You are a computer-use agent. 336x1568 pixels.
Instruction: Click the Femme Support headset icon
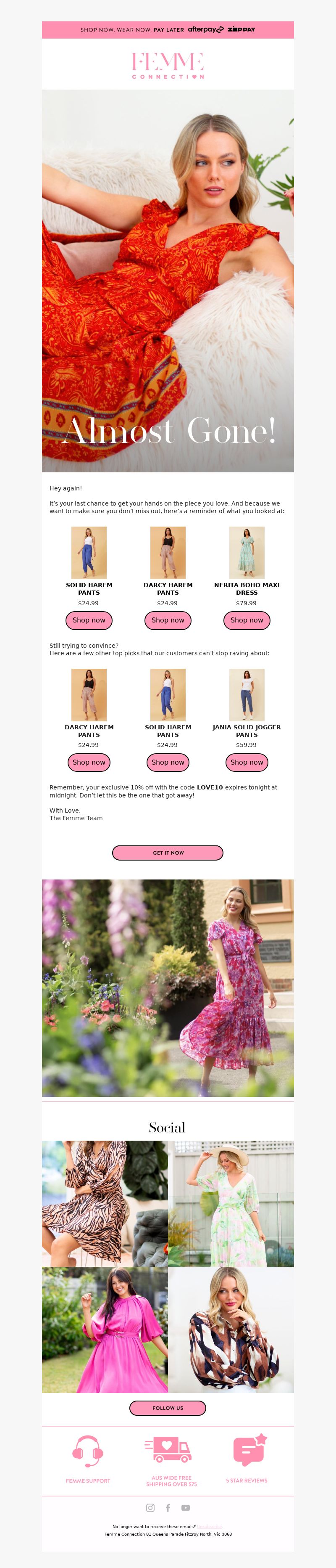coord(87,1451)
